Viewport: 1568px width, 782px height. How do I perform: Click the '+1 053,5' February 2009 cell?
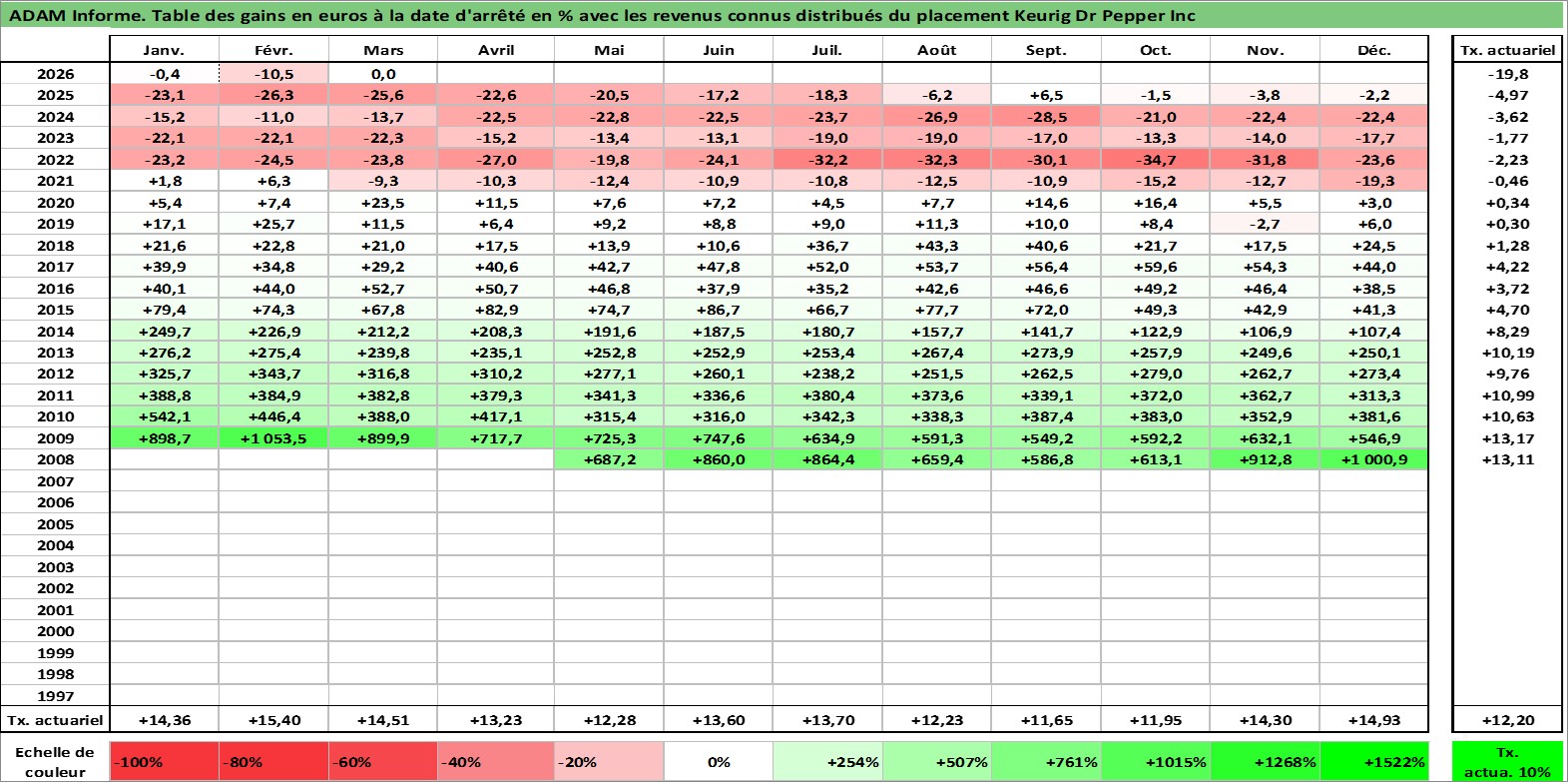pyautogui.click(x=273, y=438)
